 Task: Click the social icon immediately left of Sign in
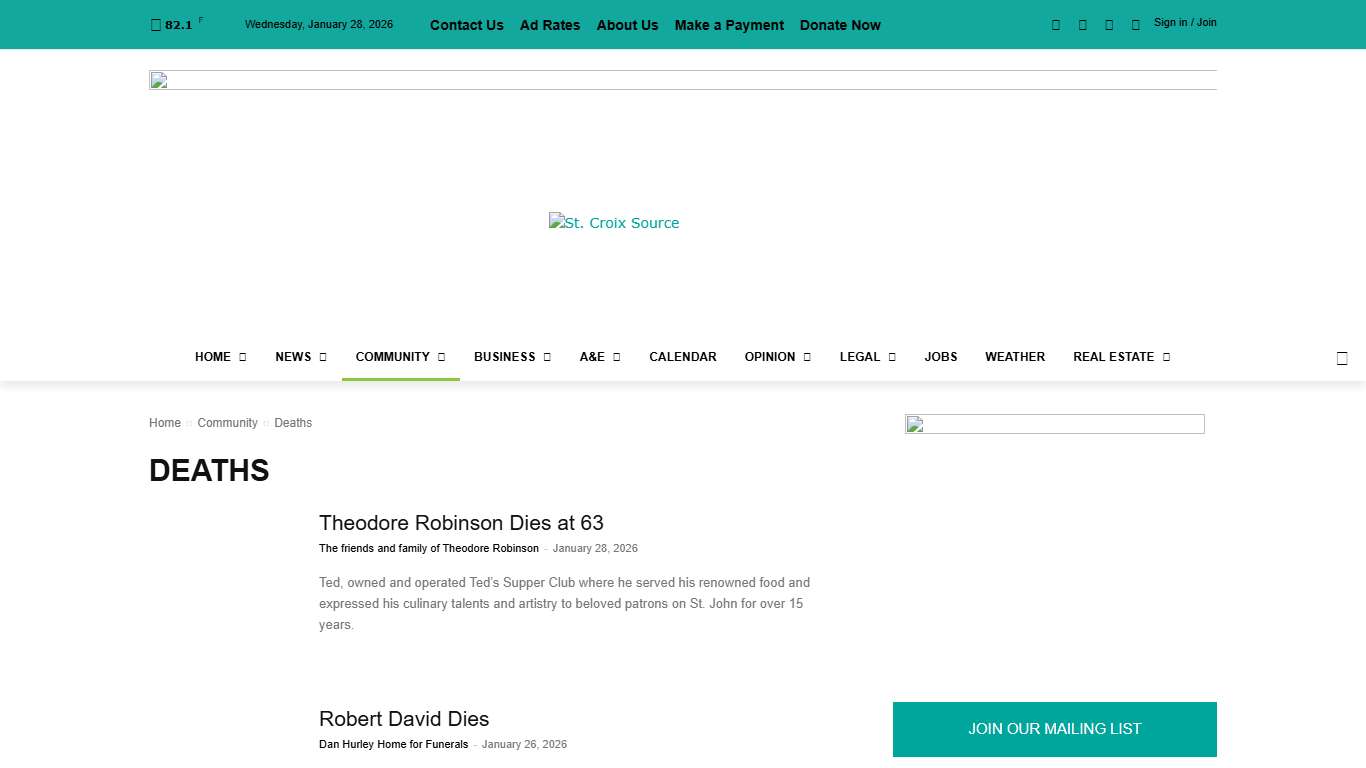(1135, 25)
